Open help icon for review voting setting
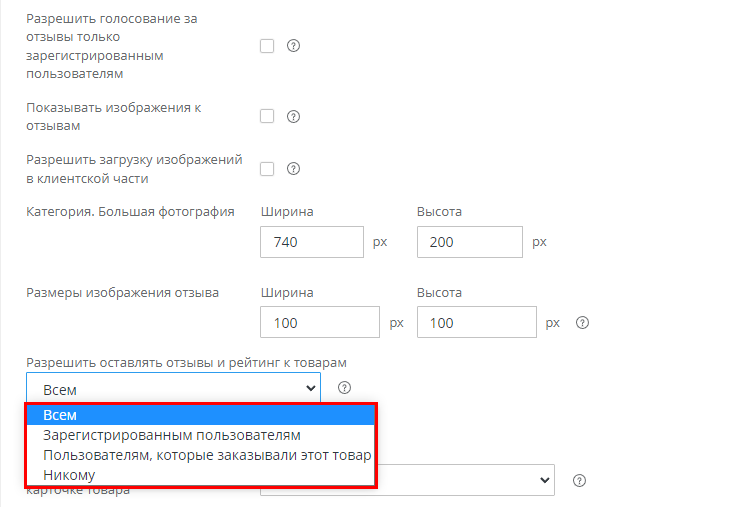 293,46
